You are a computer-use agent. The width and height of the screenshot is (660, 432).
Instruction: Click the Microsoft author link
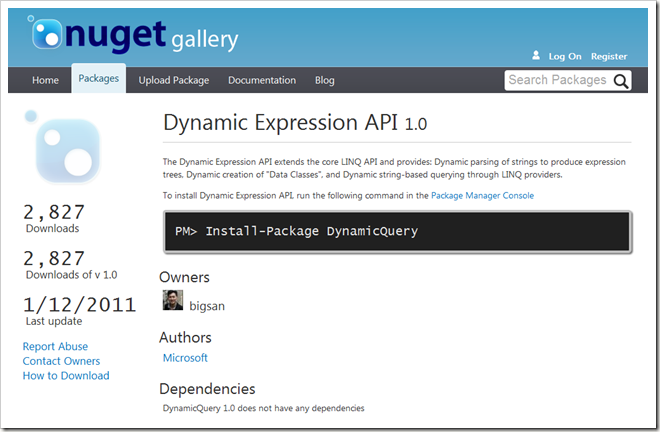(x=185, y=358)
